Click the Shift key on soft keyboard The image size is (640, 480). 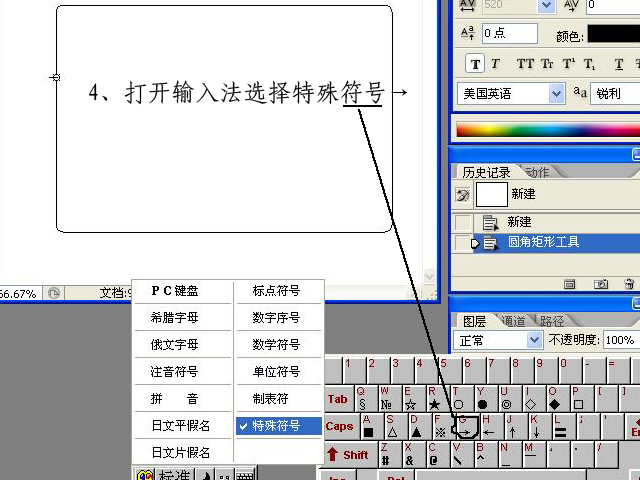pyautogui.click(x=351, y=454)
